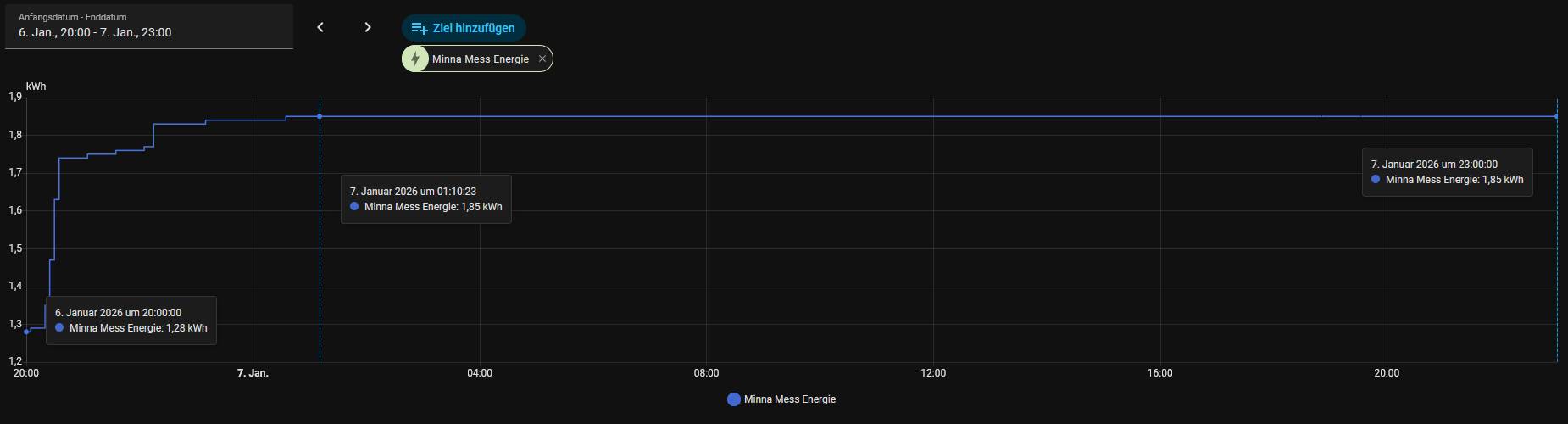Click the final data point at 23:00

tap(1556, 116)
